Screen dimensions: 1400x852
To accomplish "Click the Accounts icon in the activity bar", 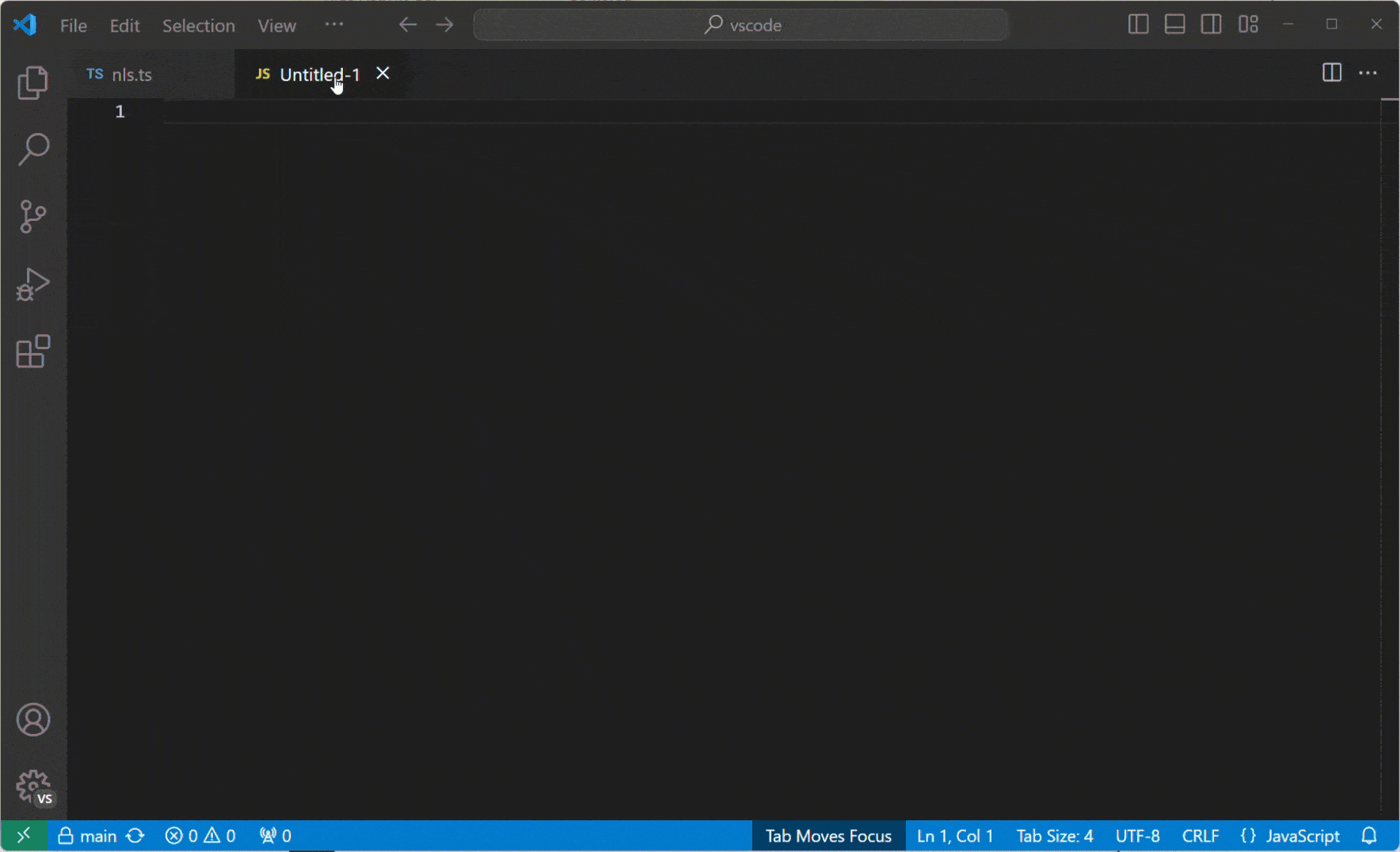I will (32, 719).
